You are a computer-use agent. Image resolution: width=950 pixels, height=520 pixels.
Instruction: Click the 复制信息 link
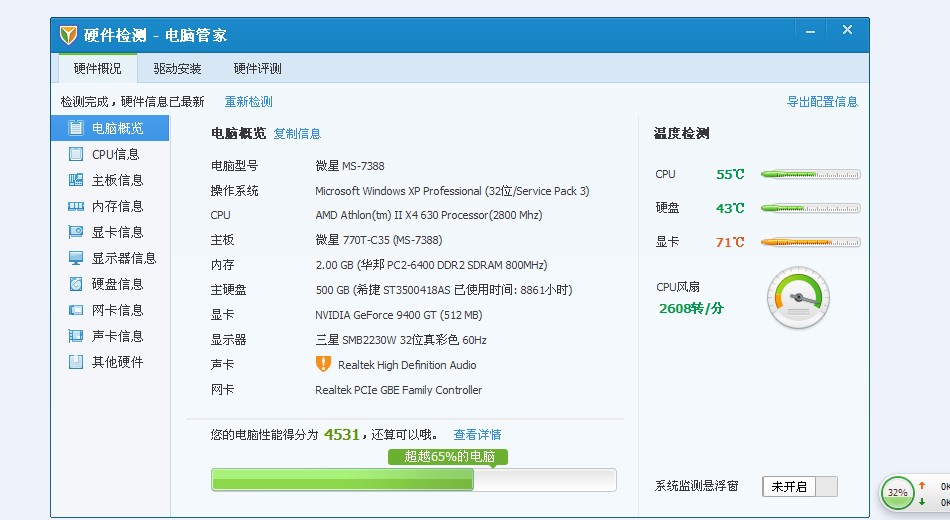pos(297,133)
